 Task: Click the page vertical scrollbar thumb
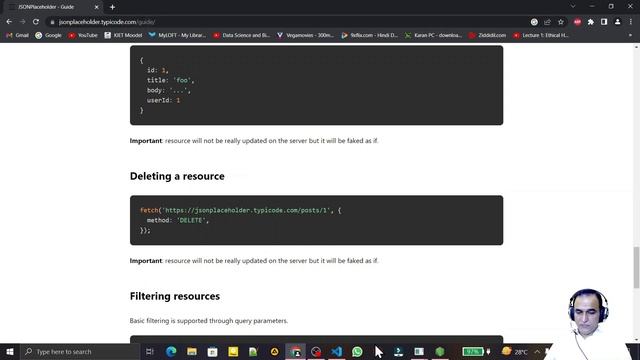636,267
